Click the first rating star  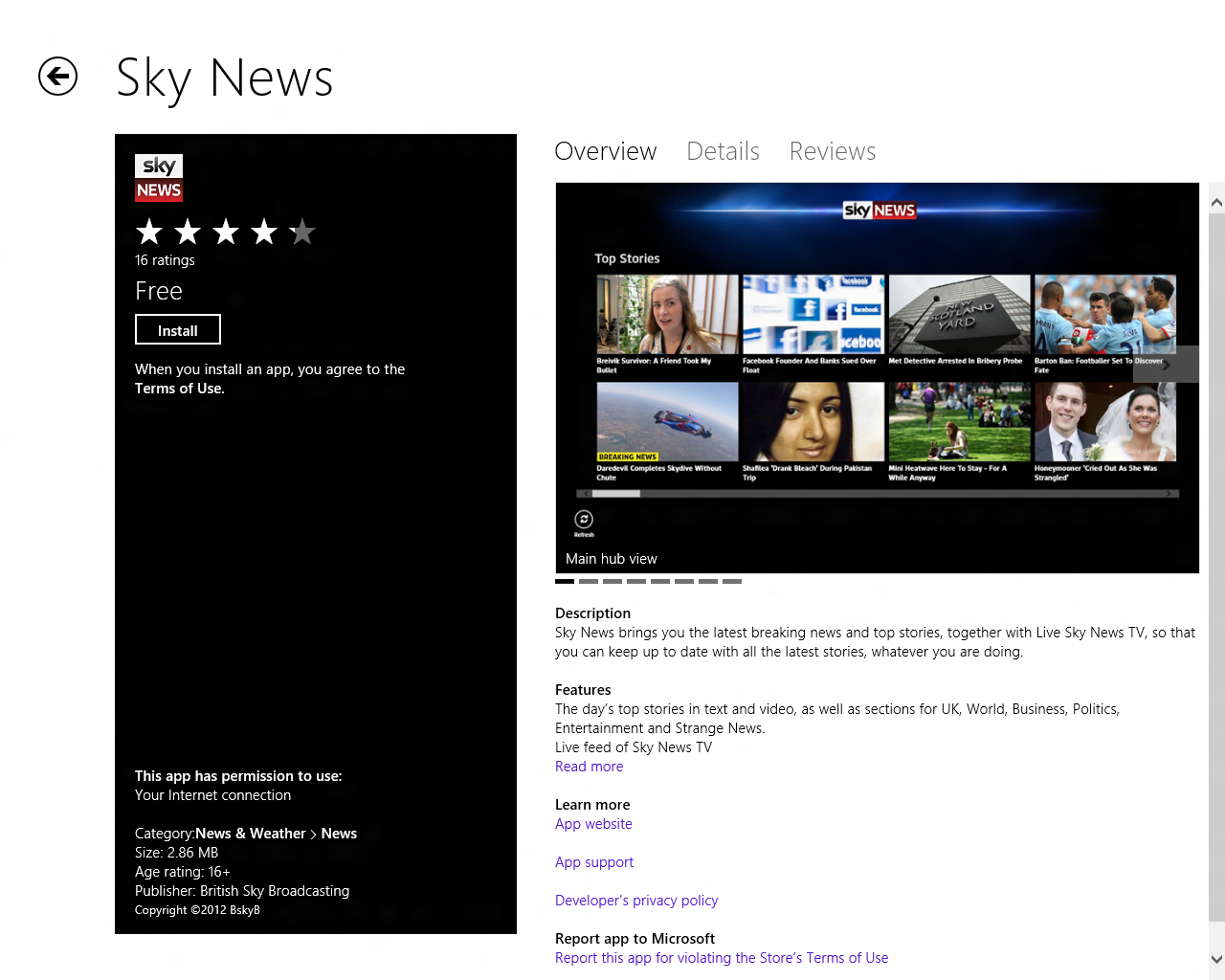[149, 232]
